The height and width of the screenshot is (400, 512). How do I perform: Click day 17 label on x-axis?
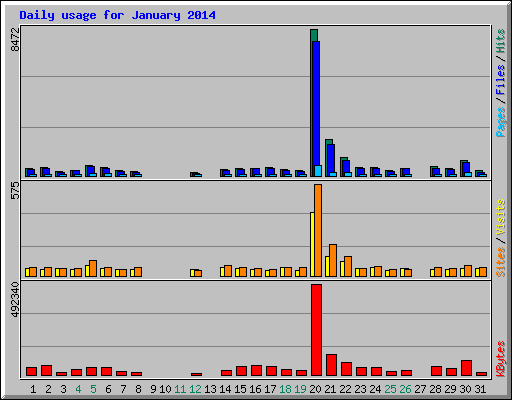click(x=270, y=389)
